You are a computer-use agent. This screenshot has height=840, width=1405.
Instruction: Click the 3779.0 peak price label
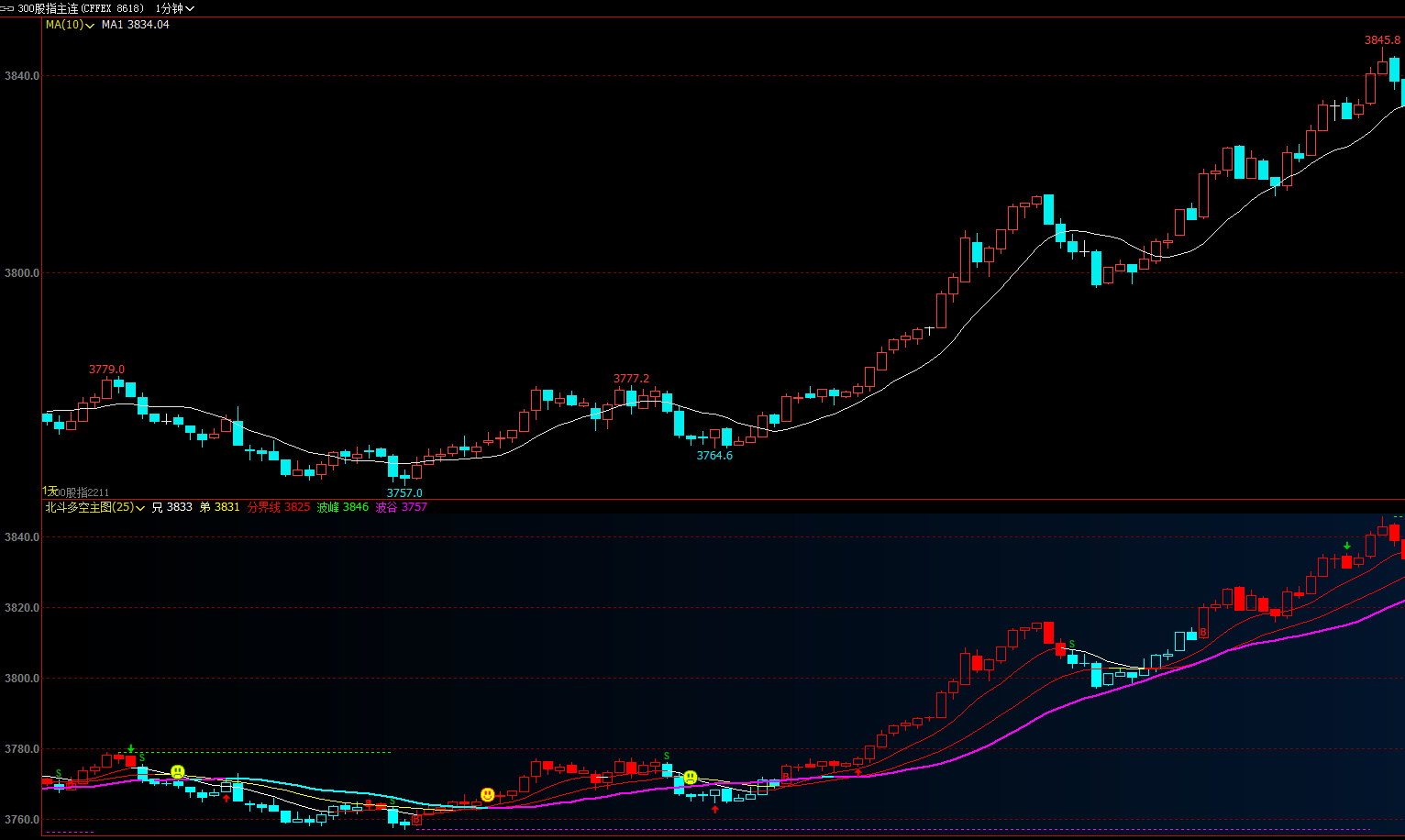coord(106,370)
